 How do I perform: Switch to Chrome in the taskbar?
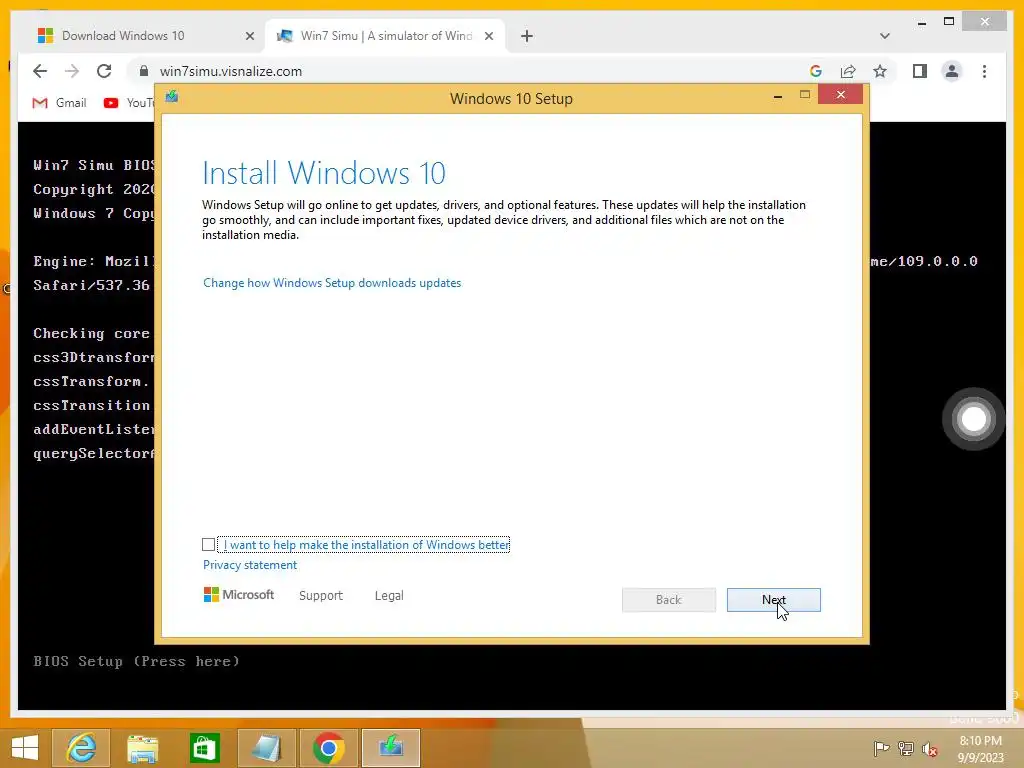click(x=328, y=748)
